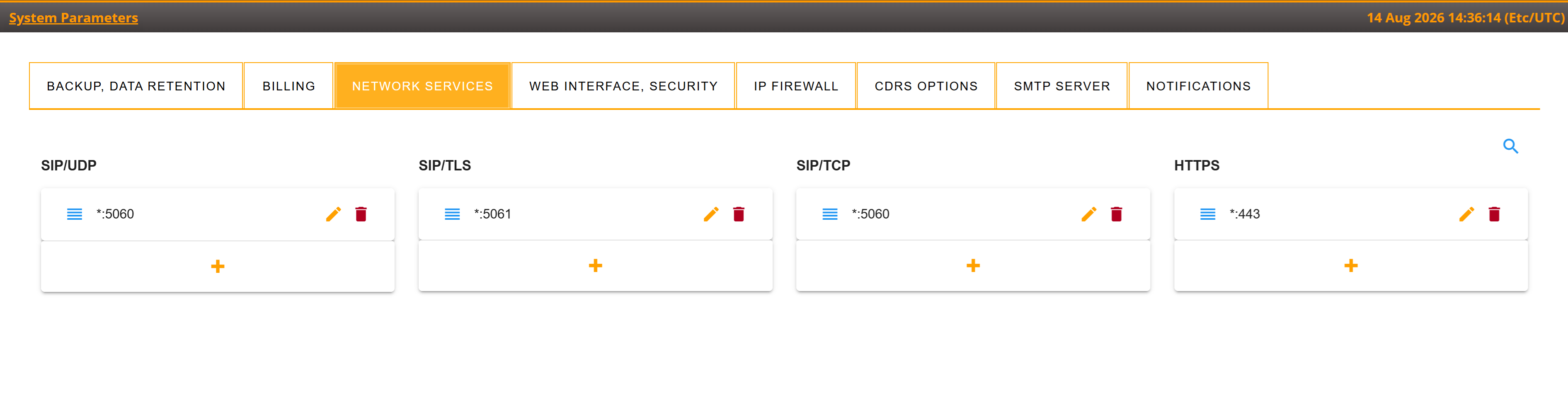The image size is (1568, 408).
Task: Edit the SIP/UDP *:5060 entry
Action: 333,214
